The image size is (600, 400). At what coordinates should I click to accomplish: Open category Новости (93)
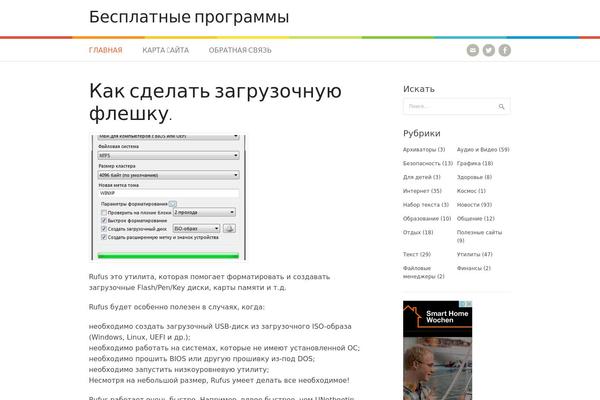[x=474, y=205]
